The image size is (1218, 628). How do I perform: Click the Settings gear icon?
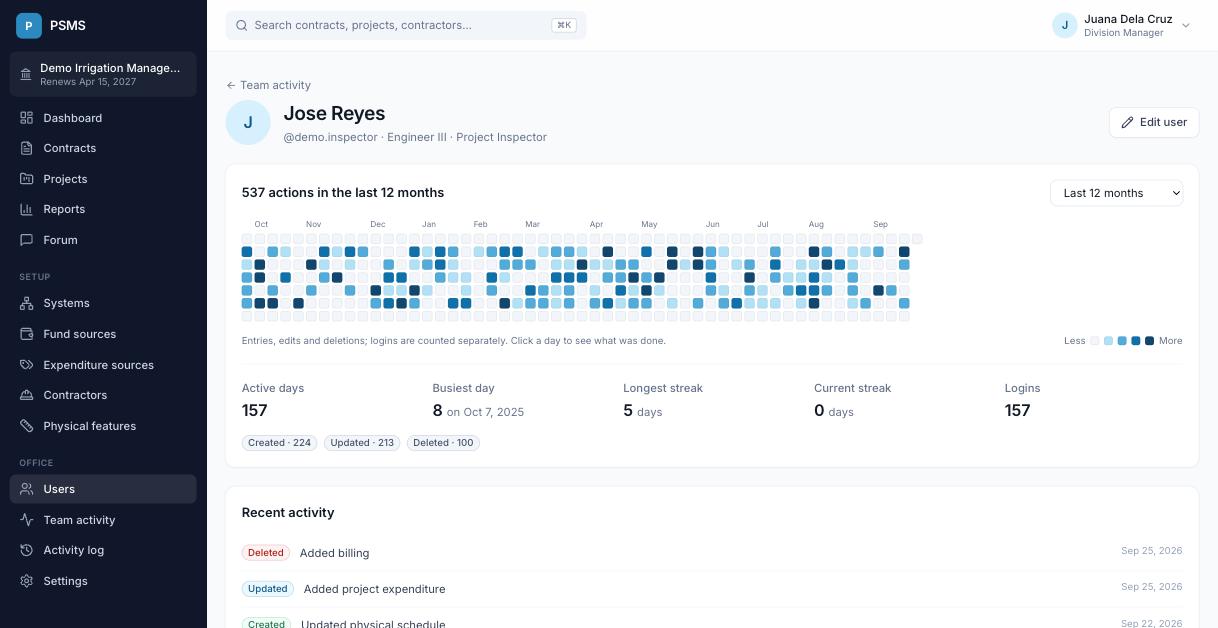[x=26, y=581]
